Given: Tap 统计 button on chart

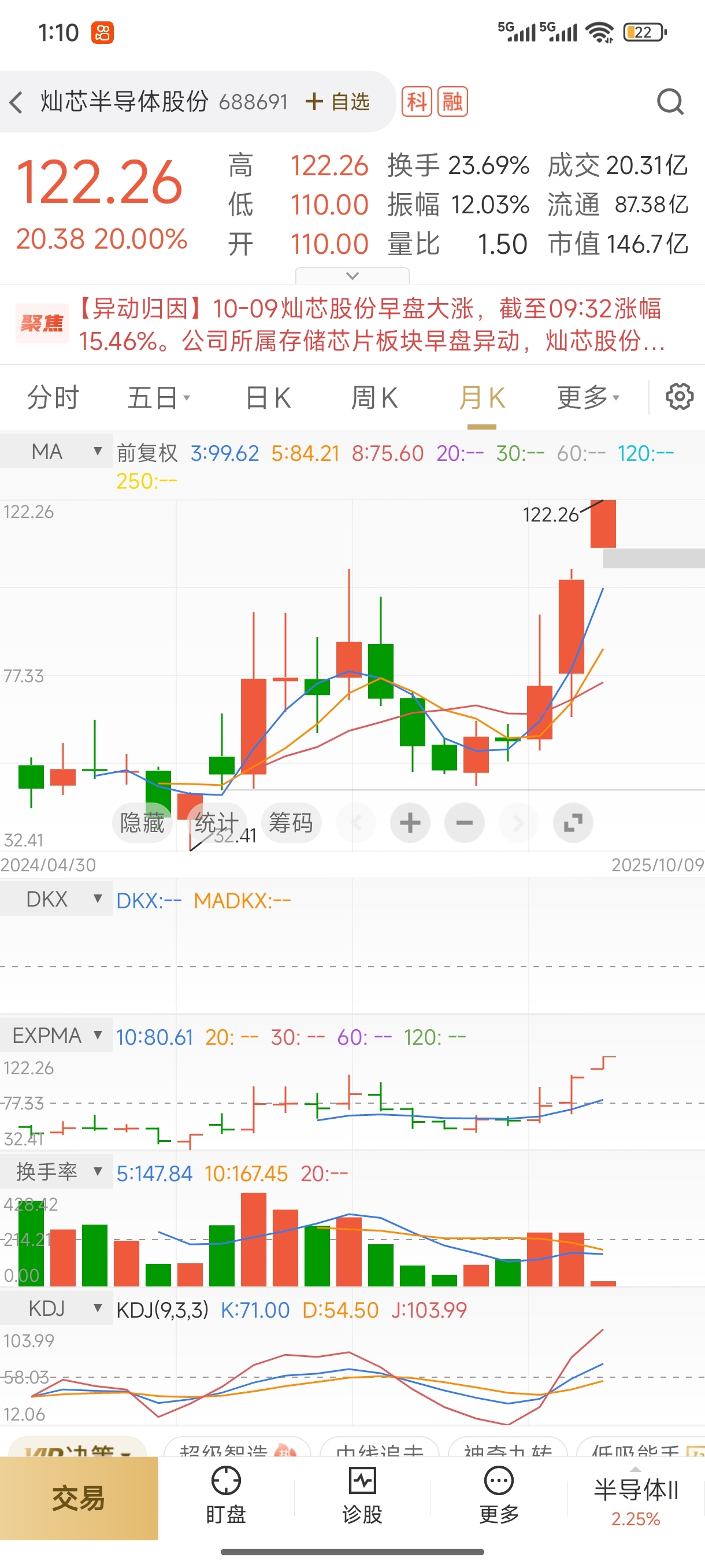Looking at the screenshot, I should [x=217, y=823].
